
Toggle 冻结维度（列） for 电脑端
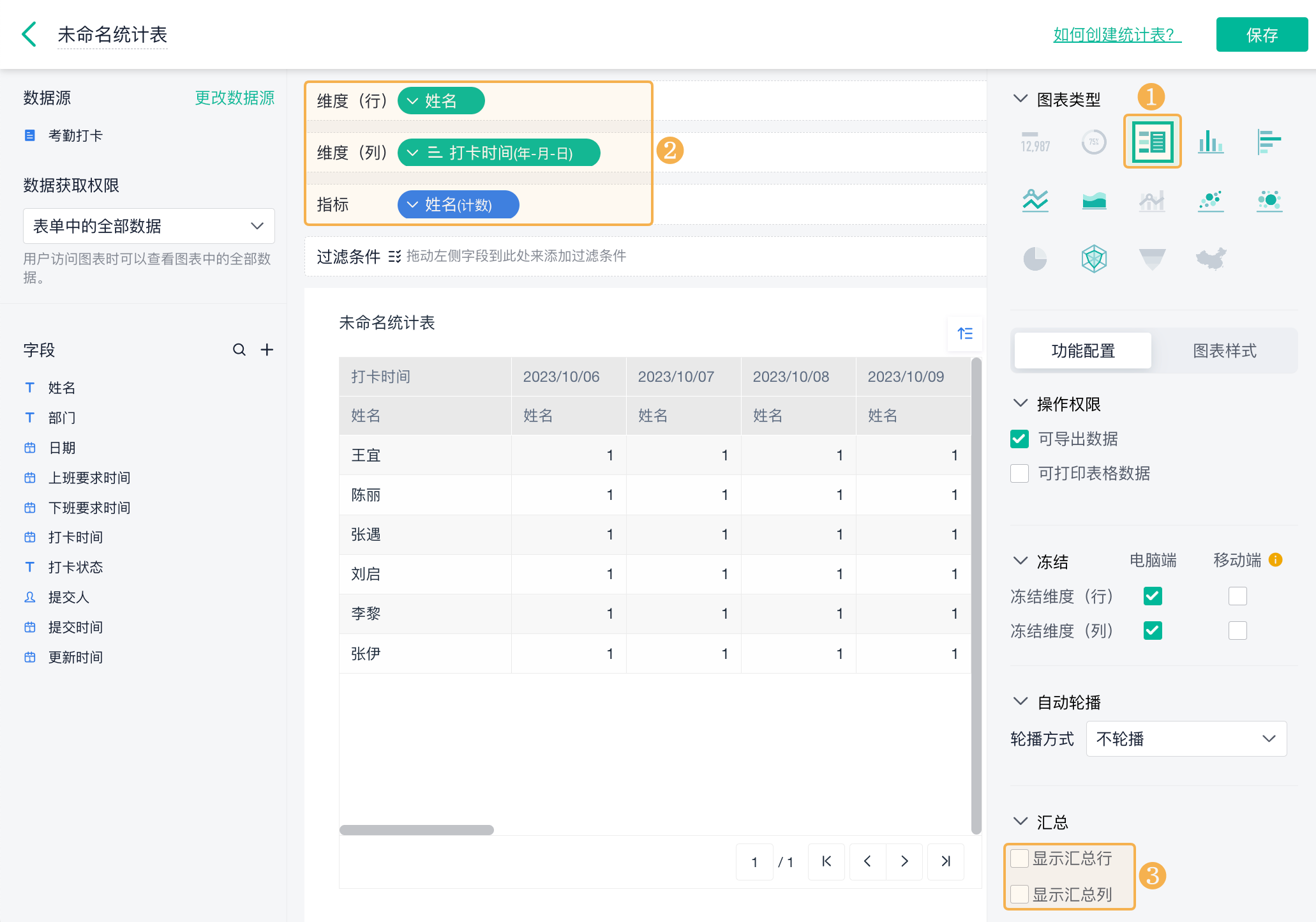[1153, 630]
